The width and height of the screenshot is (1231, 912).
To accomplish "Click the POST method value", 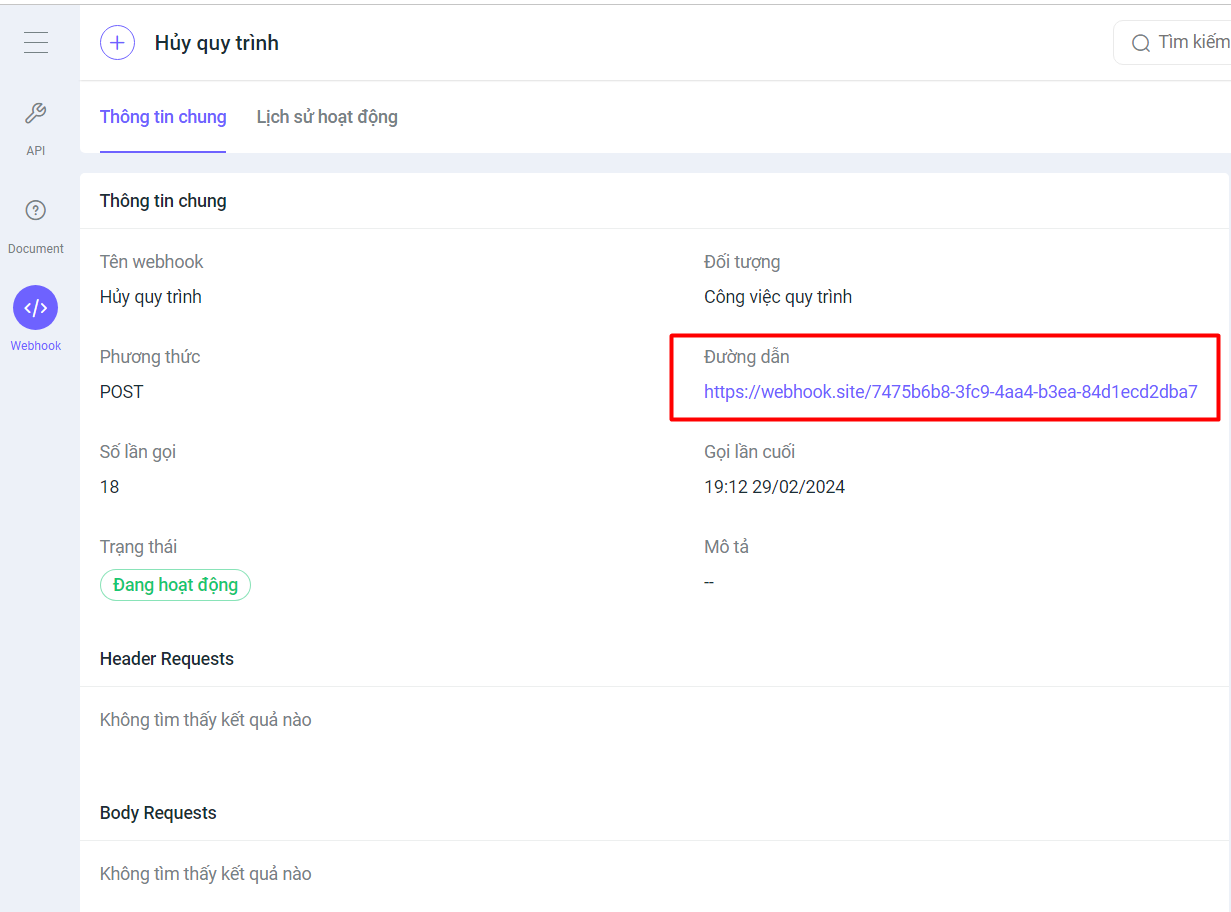I will click(122, 392).
